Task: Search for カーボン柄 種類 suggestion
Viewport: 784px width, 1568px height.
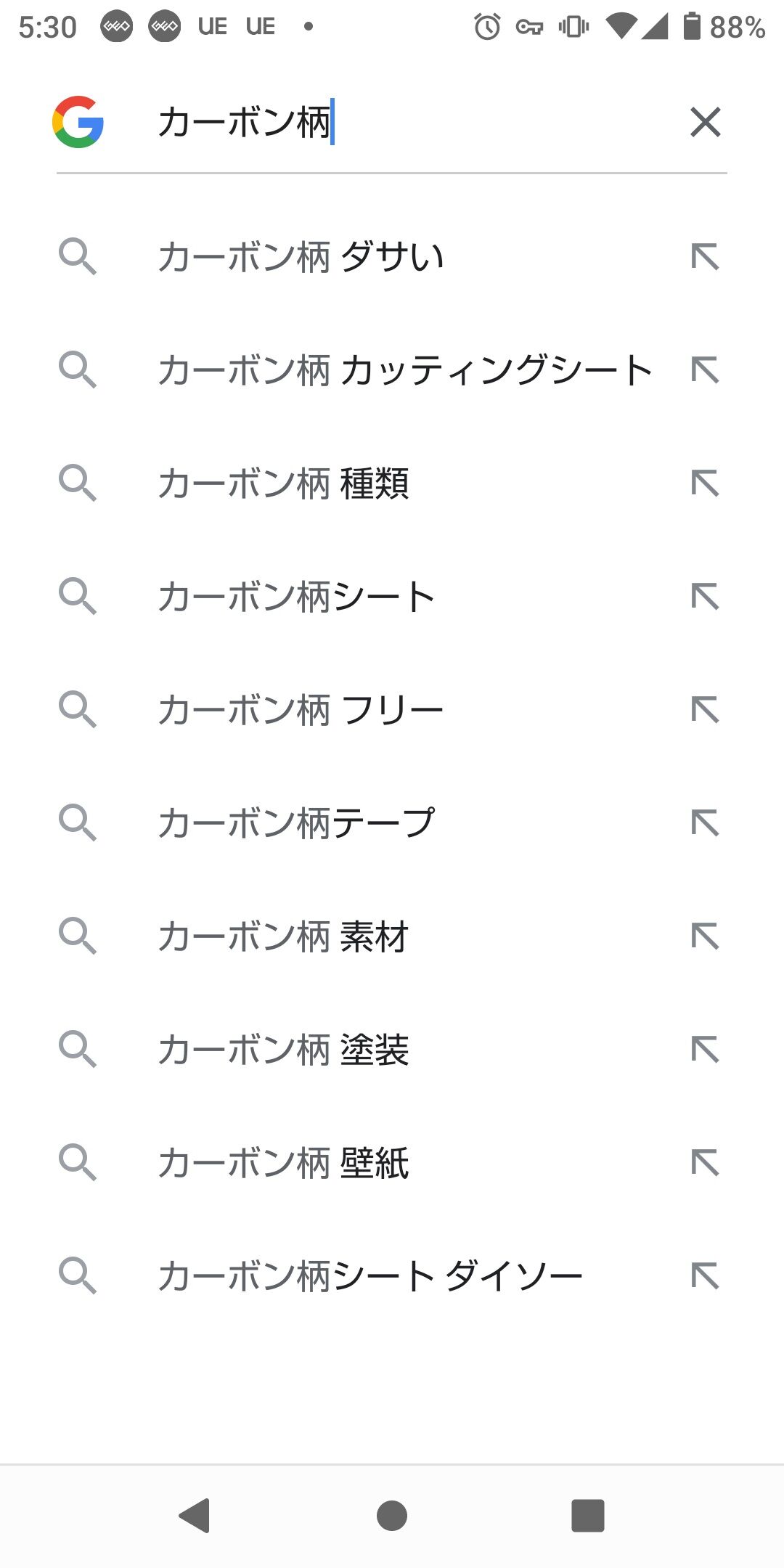Action: [283, 483]
